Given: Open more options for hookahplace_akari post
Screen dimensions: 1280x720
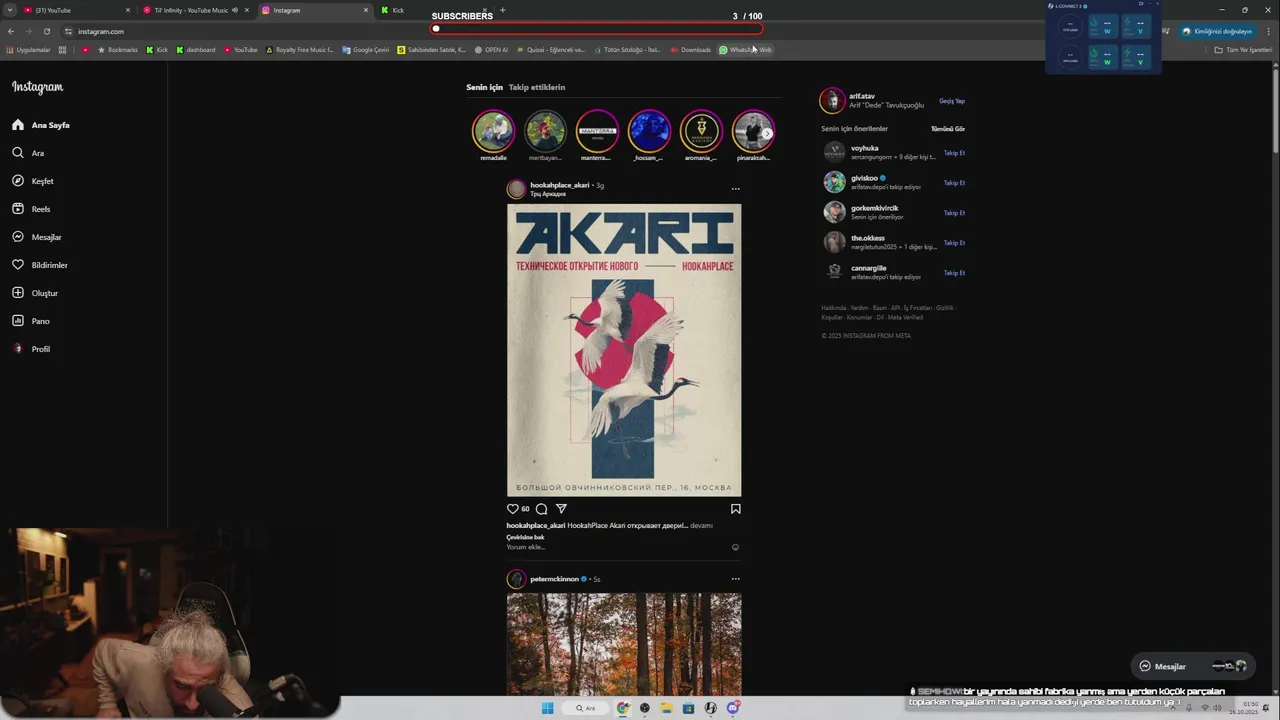Looking at the screenshot, I should (x=735, y=189).
